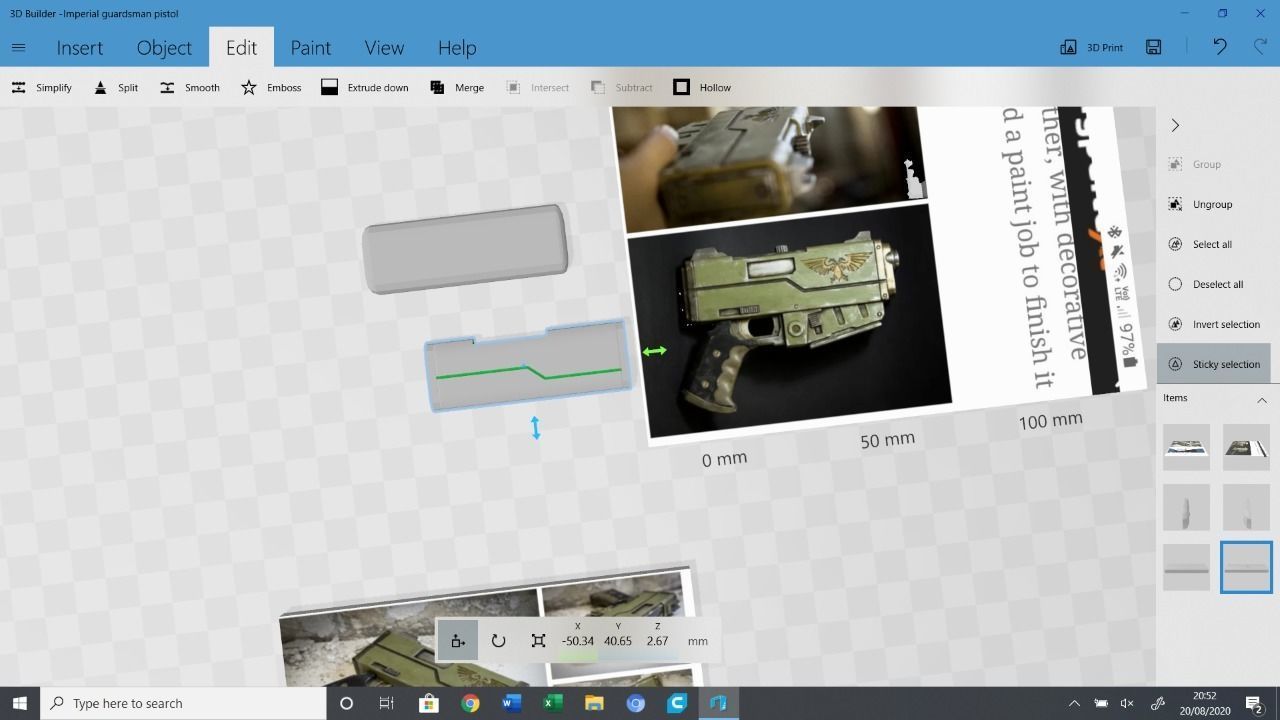Click the muted volume icon

(x=1128, y=703)
